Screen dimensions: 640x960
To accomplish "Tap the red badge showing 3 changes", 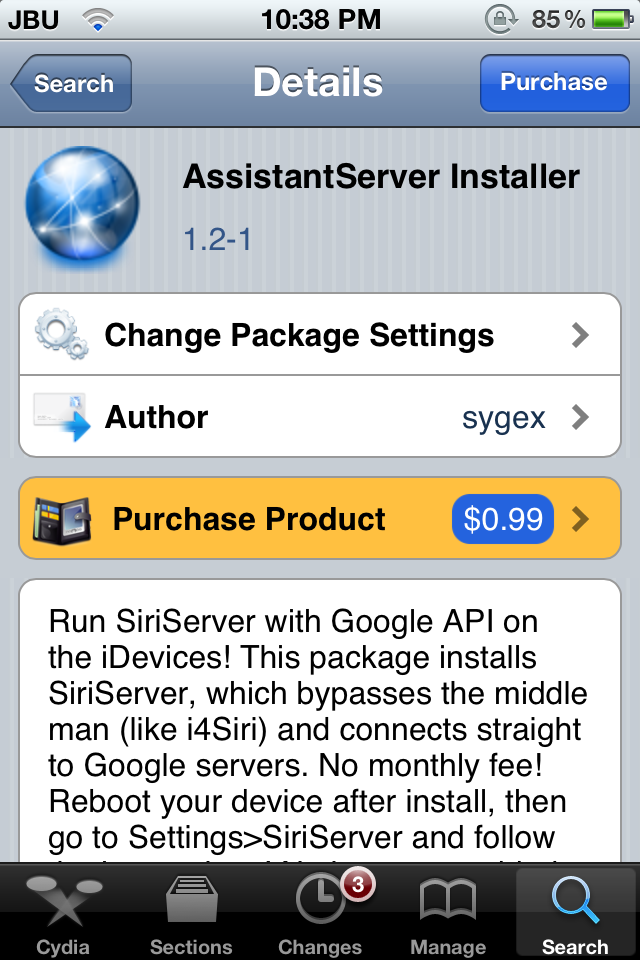I will (358, 885).
